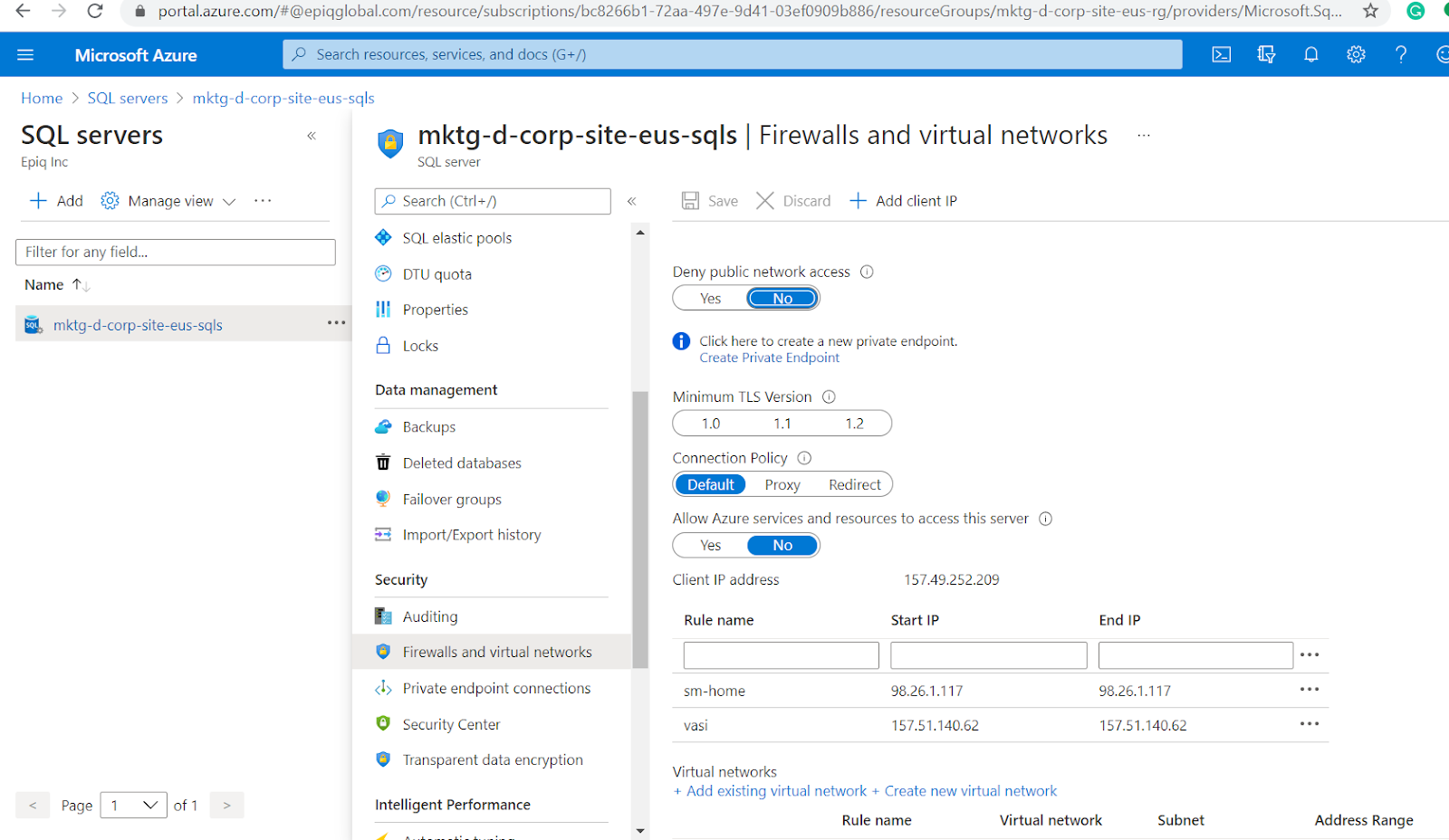Select SQL elastic pools in the sidebar
The height and width of the screenshot is (840, 1449).
[x=456, y=237]
